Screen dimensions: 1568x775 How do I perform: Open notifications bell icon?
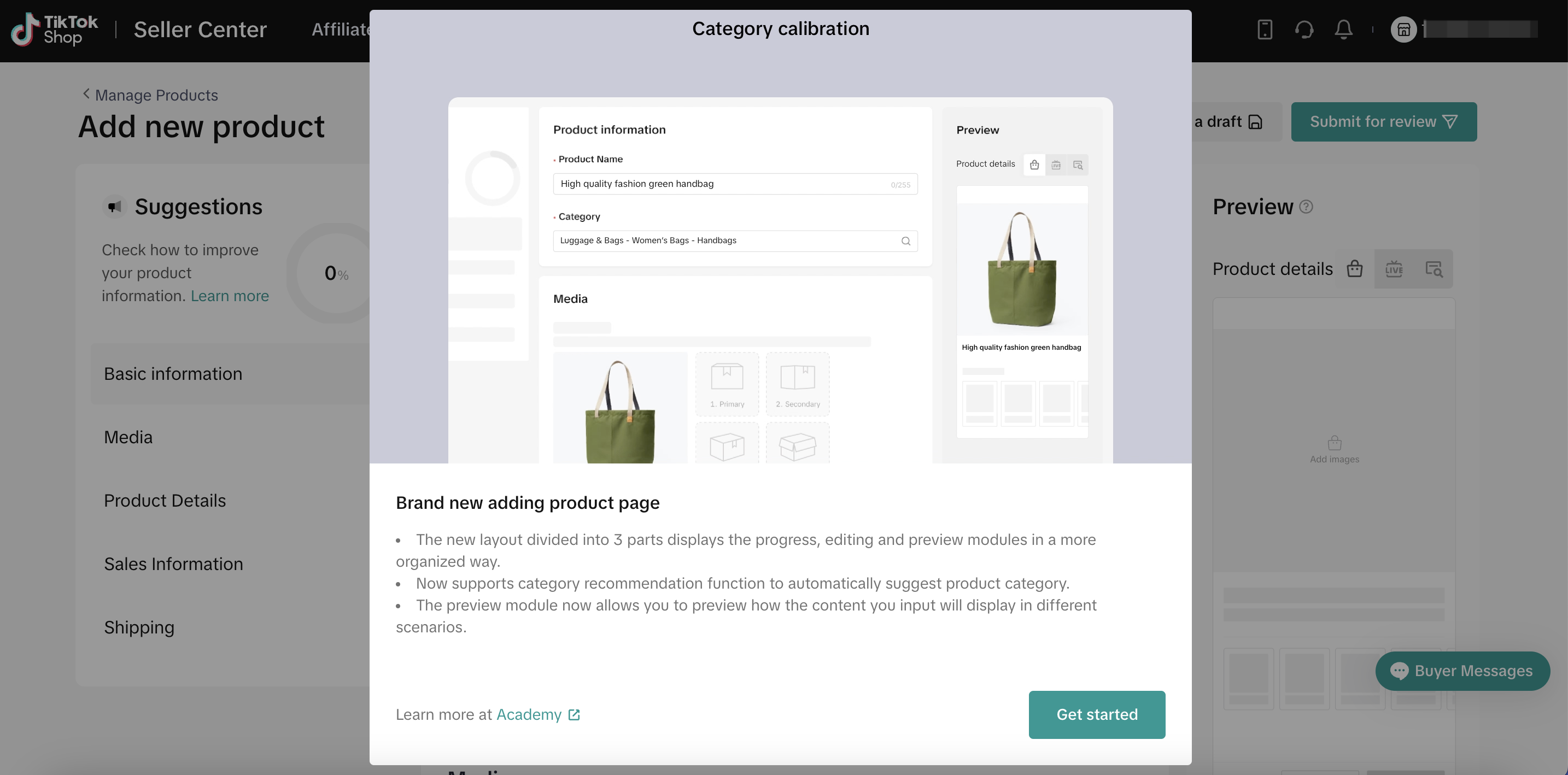1343,29
